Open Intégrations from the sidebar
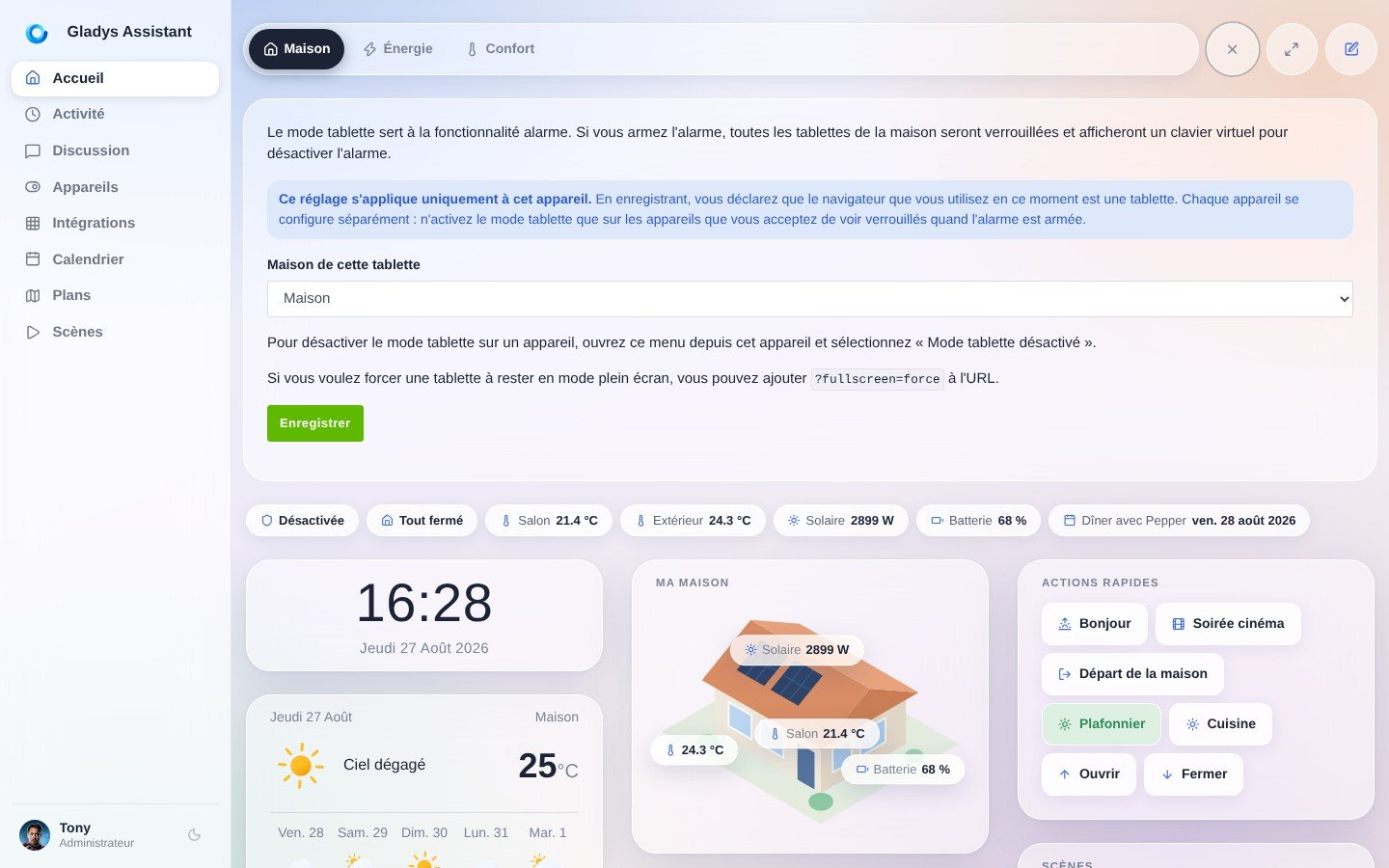 coord(115,223)
